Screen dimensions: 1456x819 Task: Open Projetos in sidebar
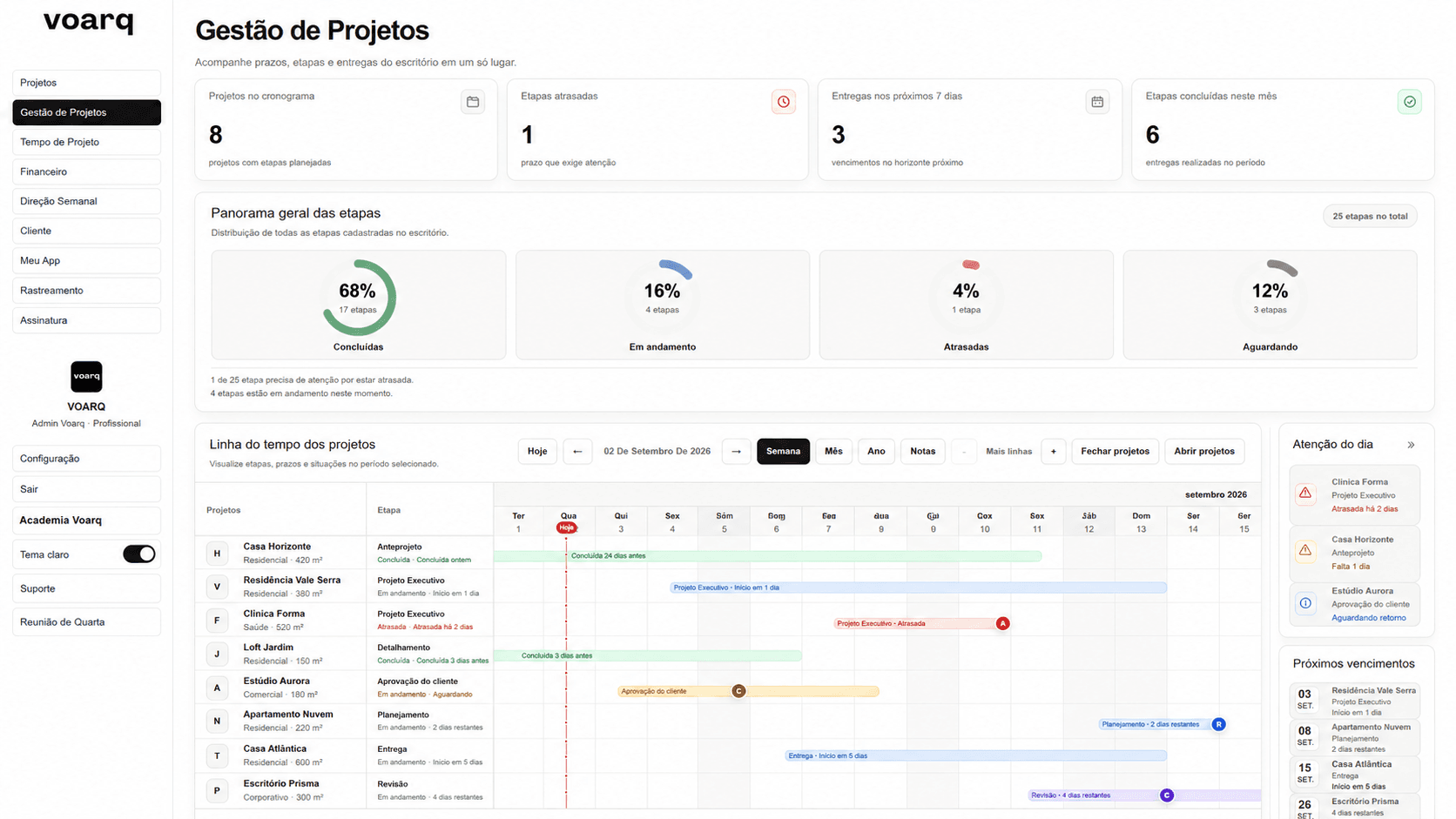(86, 83)
